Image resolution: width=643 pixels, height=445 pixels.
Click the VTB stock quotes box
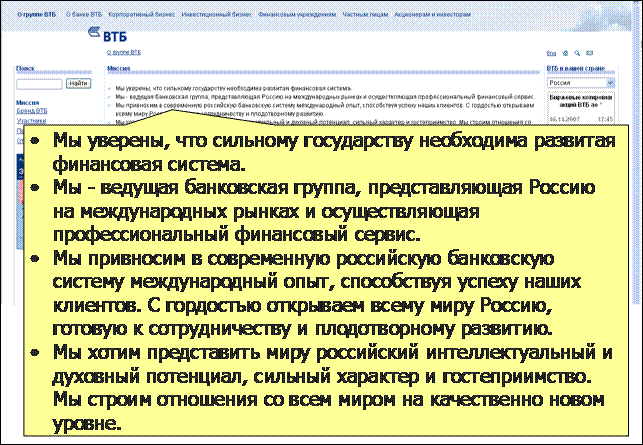(581, 108)
